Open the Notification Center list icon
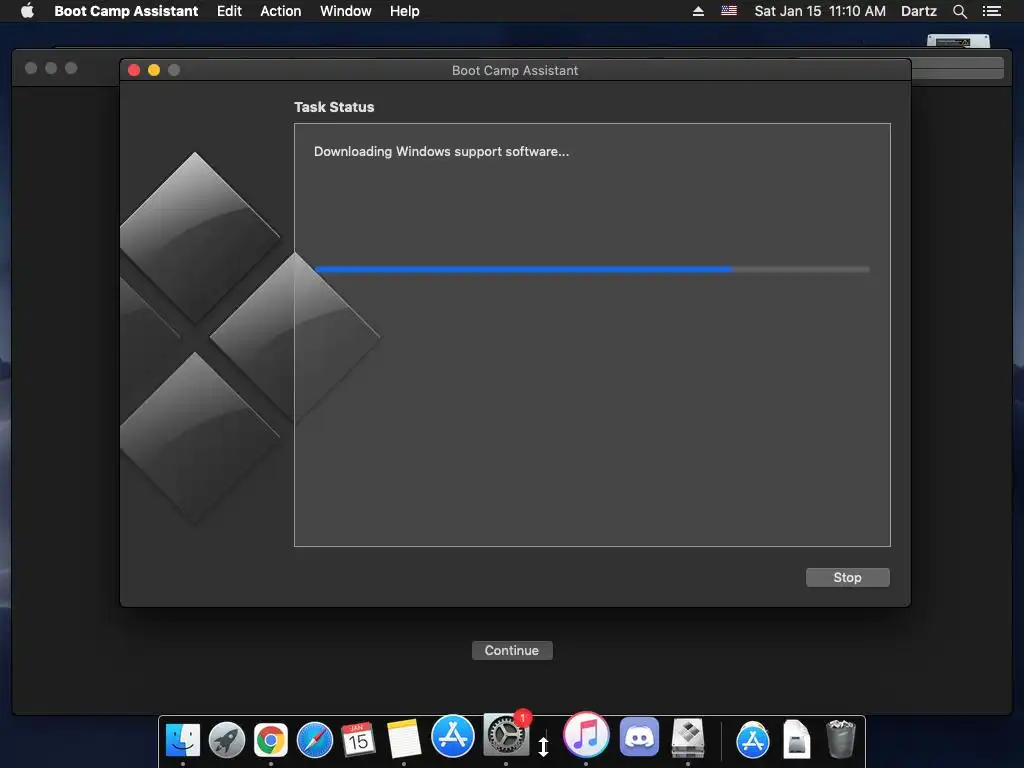This screenshot has height=768, width=1024. pyautogui.click(x=991, y=11)
